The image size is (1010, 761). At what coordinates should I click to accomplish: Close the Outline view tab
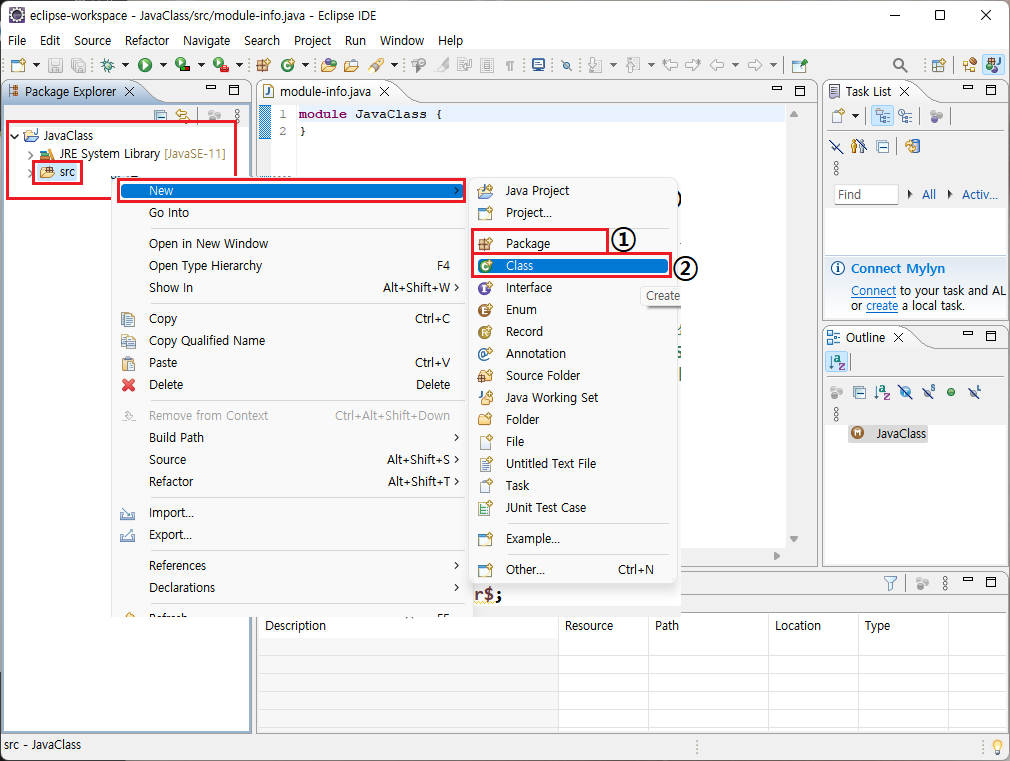[x=899, y=338]
